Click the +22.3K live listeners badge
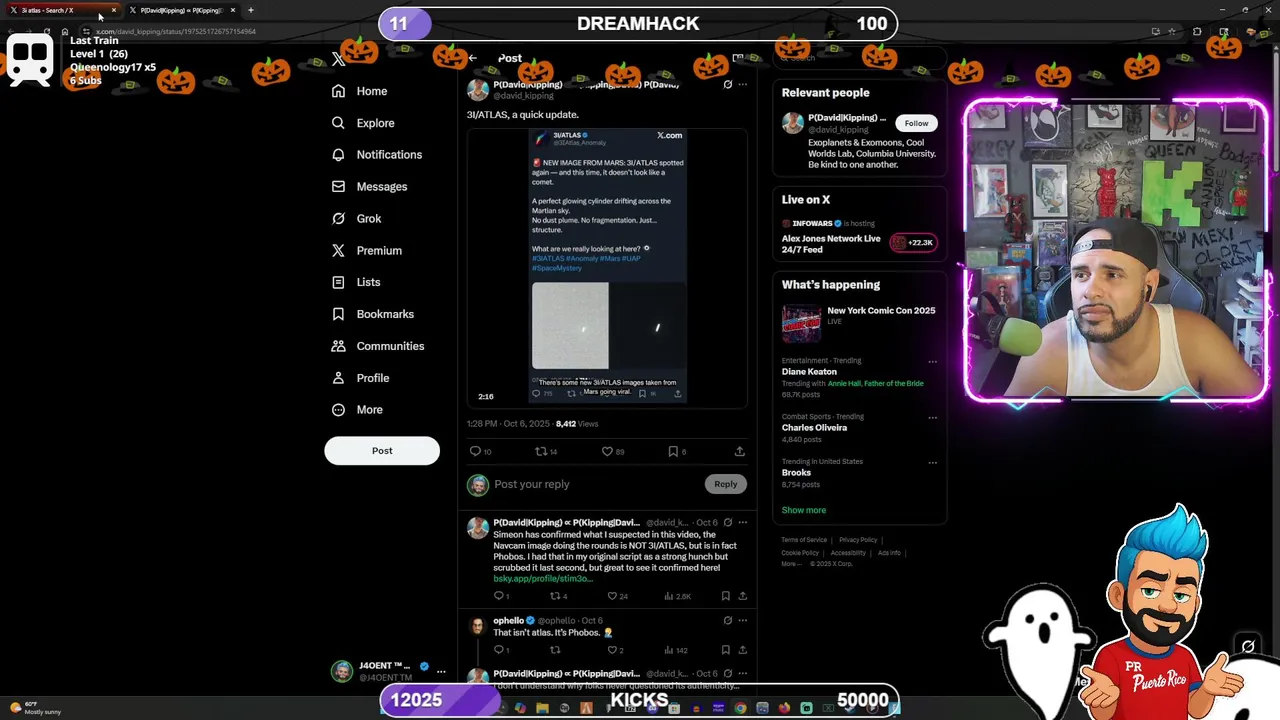This screenshot has height=720, width=1280. (913, 243)
